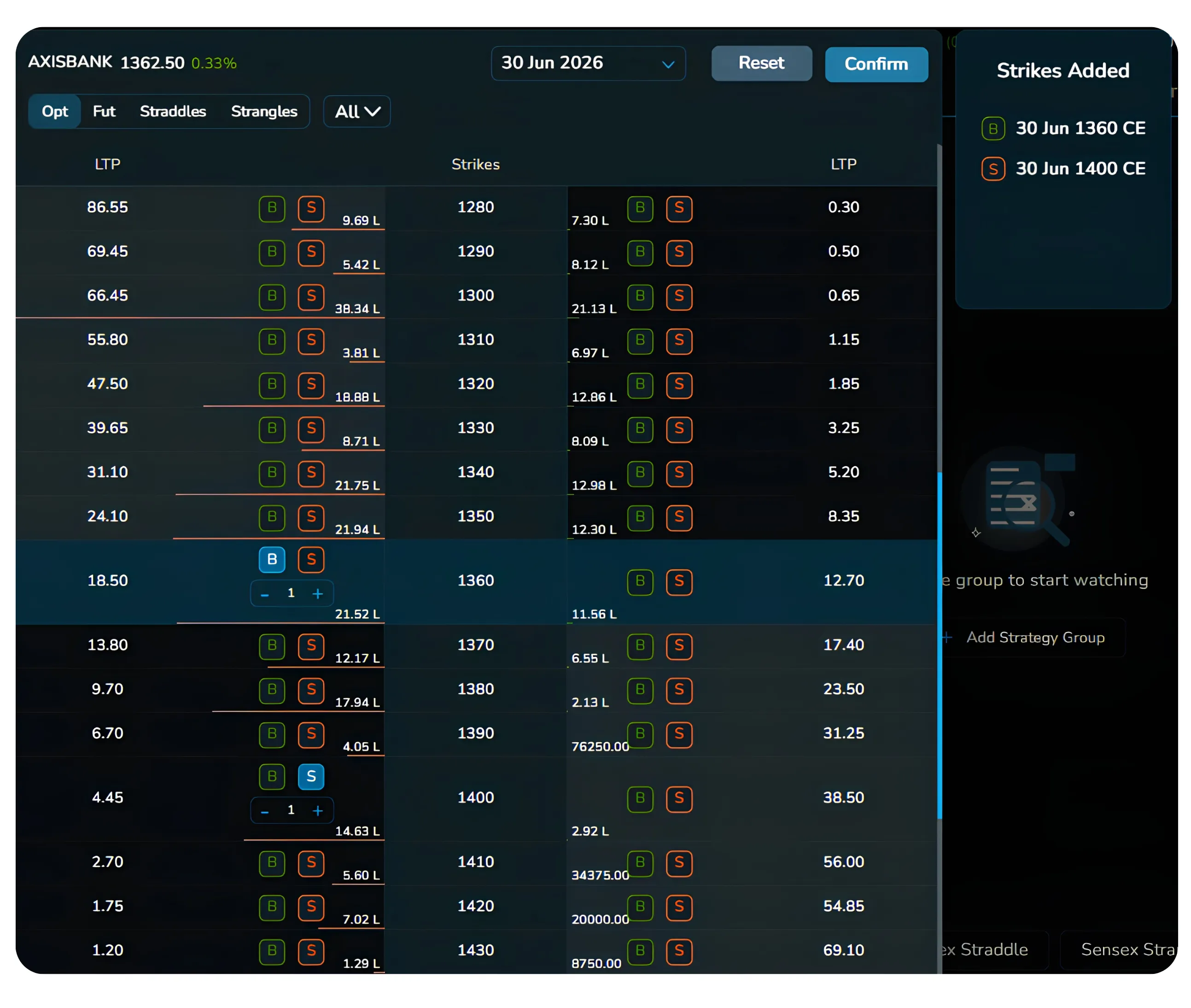Open the 30 Jun 2026 expiry dropdown
Viewport: 1191px width, 1008px height.
[588, 64]
